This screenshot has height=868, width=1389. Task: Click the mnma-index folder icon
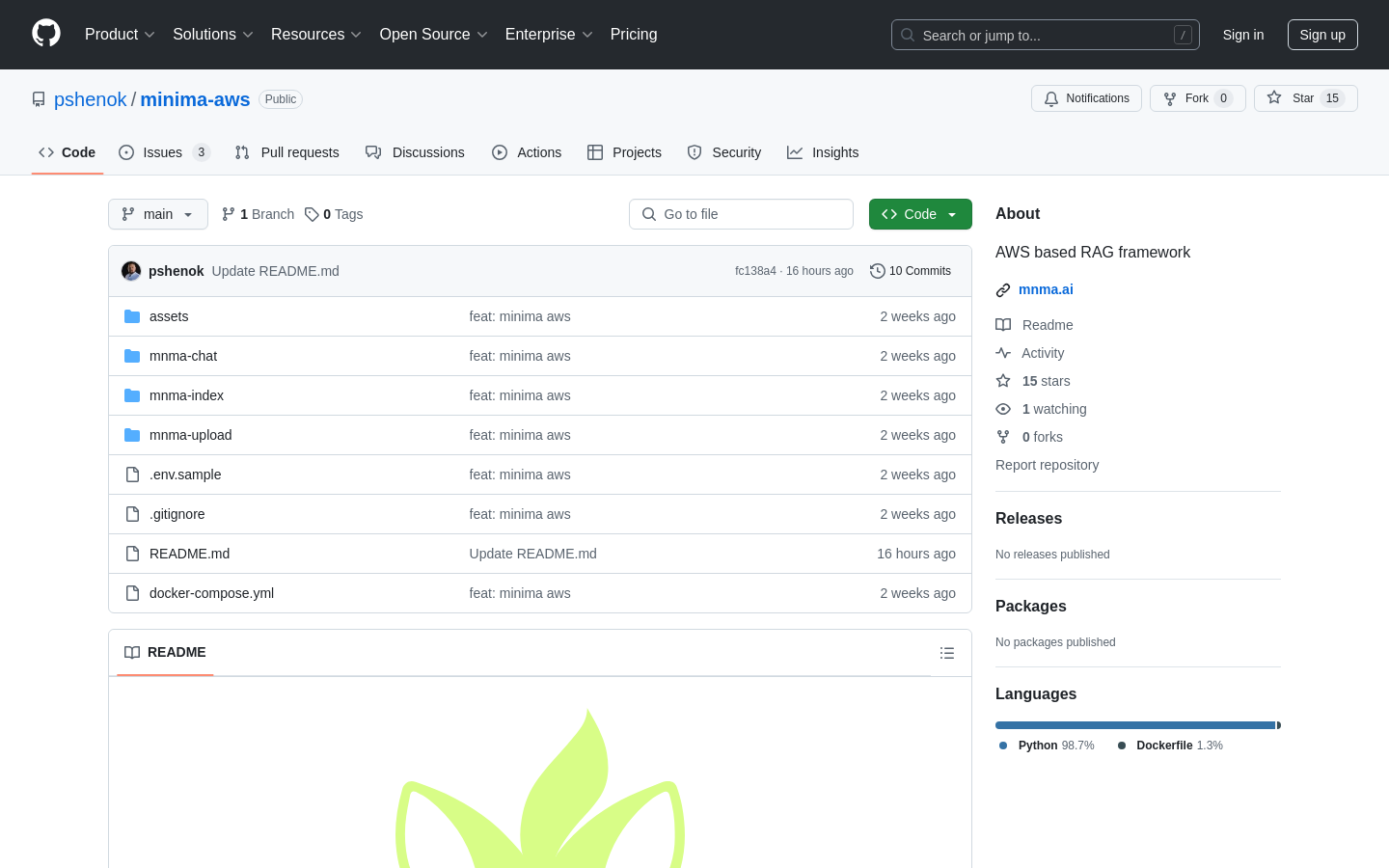(x=132, y=395)
